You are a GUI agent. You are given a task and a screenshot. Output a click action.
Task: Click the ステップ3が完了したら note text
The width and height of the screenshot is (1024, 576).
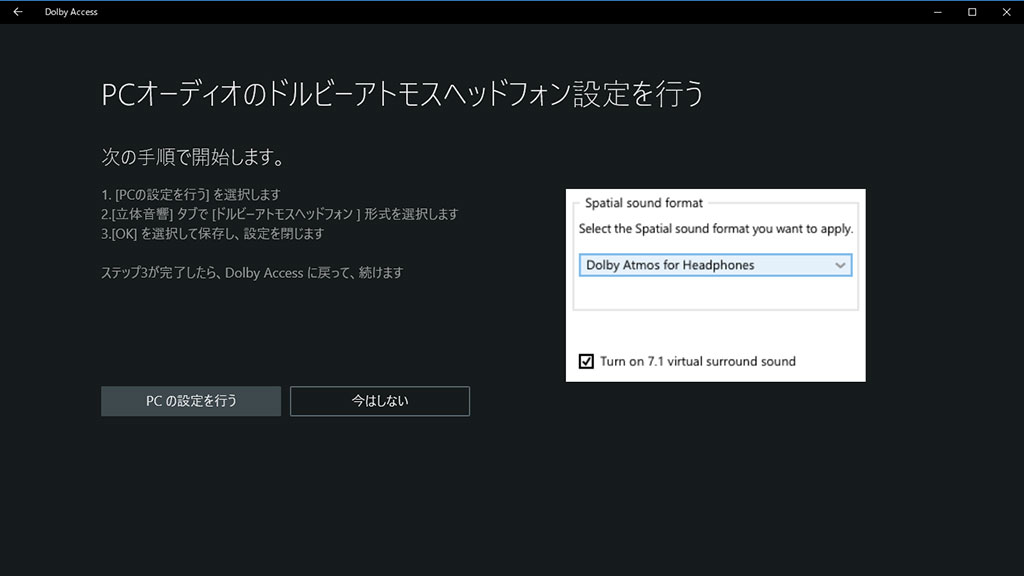[252, 273]
